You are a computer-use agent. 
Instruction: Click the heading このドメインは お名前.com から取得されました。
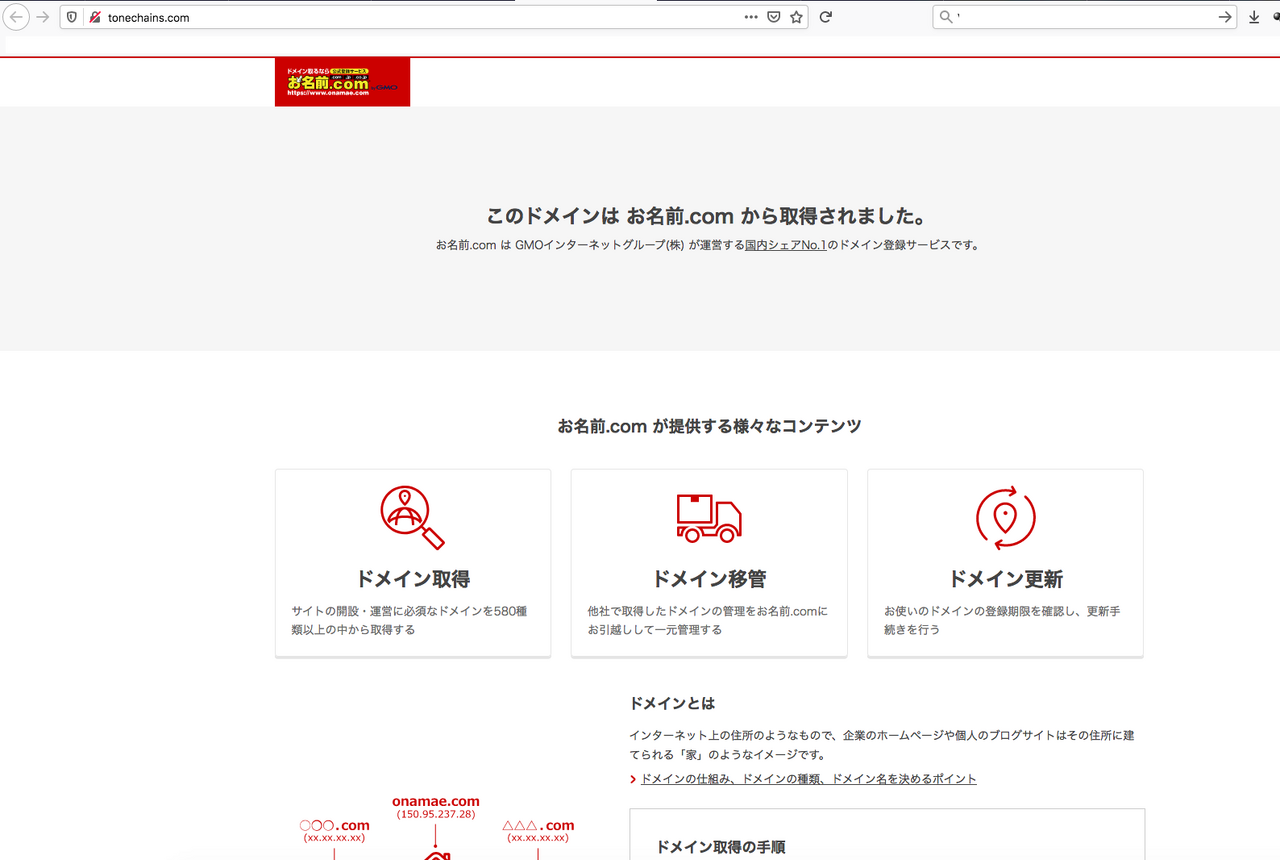tap(709, 216)
